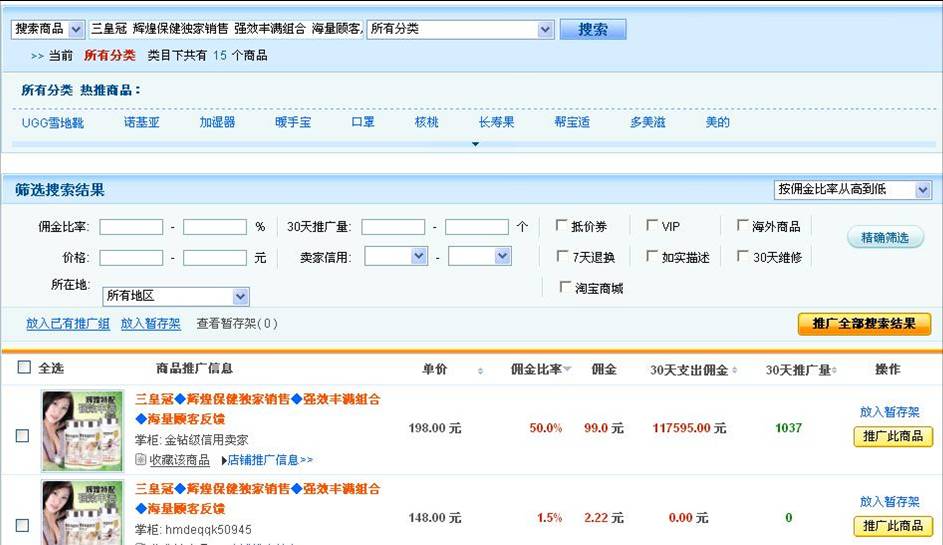The width and height of the screenshot is (943, 545).
Task: Click 放入暂存架 in the 148.00 元 row
Action: [889, 502]
